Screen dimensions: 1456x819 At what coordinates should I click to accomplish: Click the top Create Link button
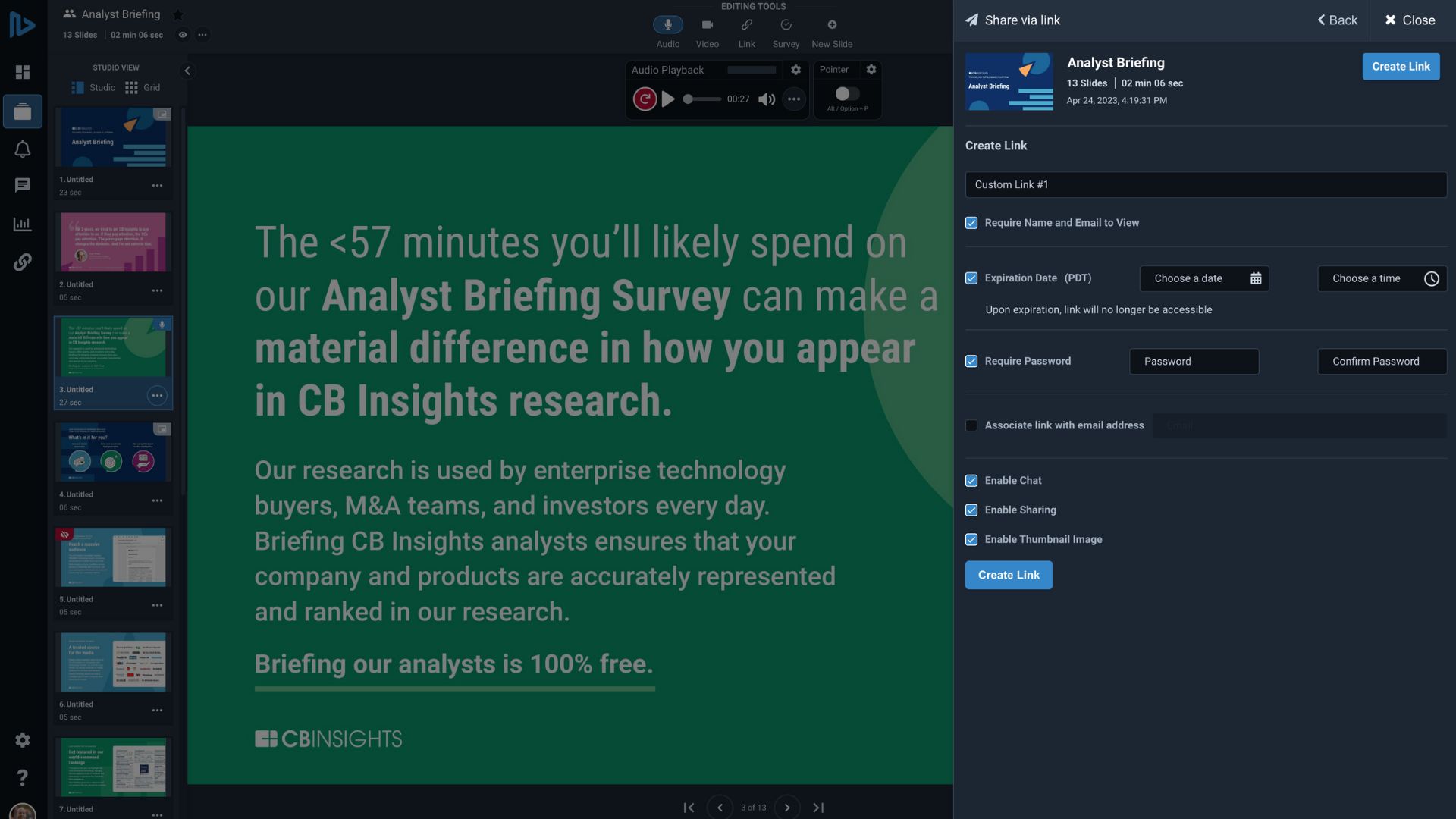click(1401, 67)
